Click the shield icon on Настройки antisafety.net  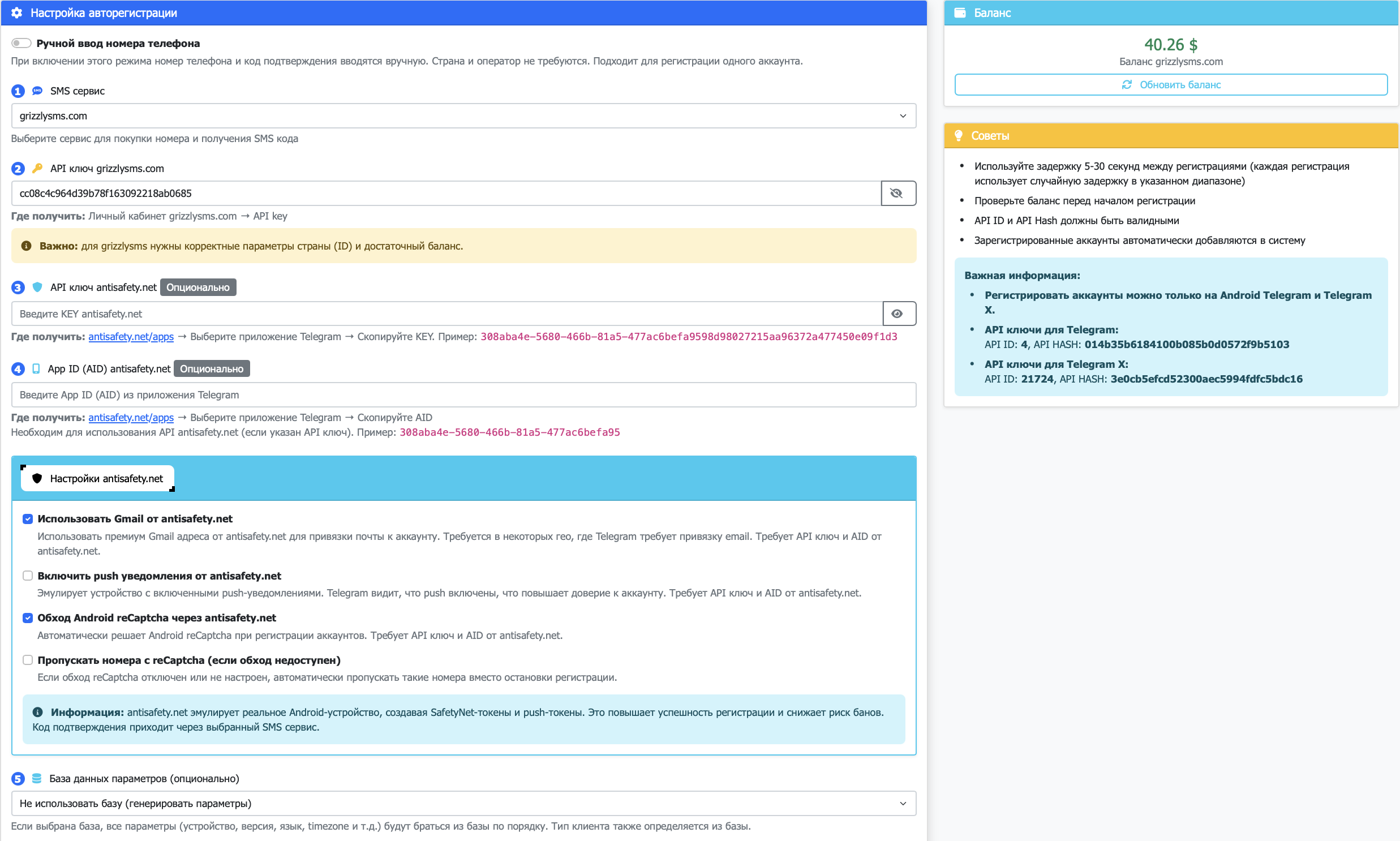[37, 478]
